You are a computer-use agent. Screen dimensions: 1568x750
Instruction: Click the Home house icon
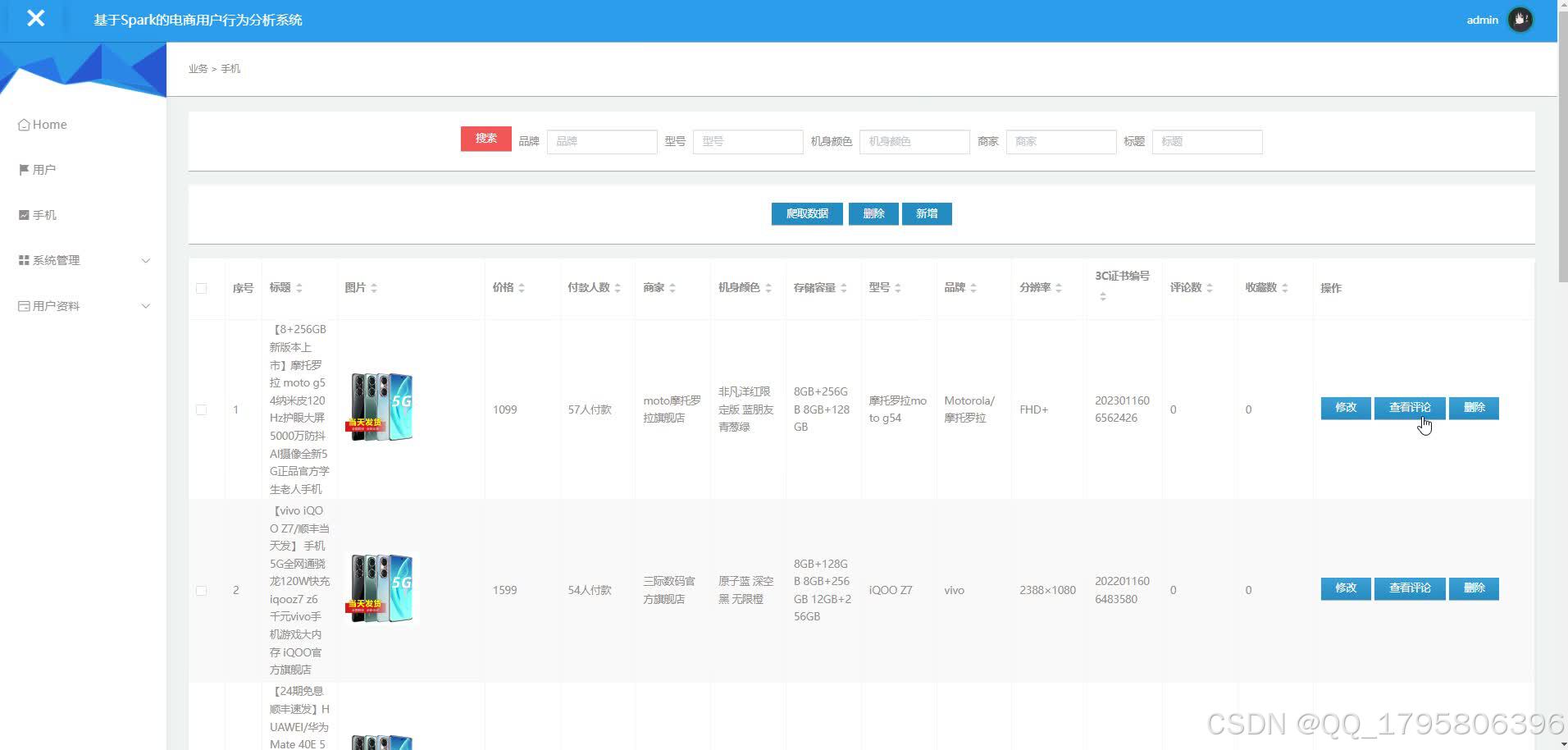(x=24, y=125)
